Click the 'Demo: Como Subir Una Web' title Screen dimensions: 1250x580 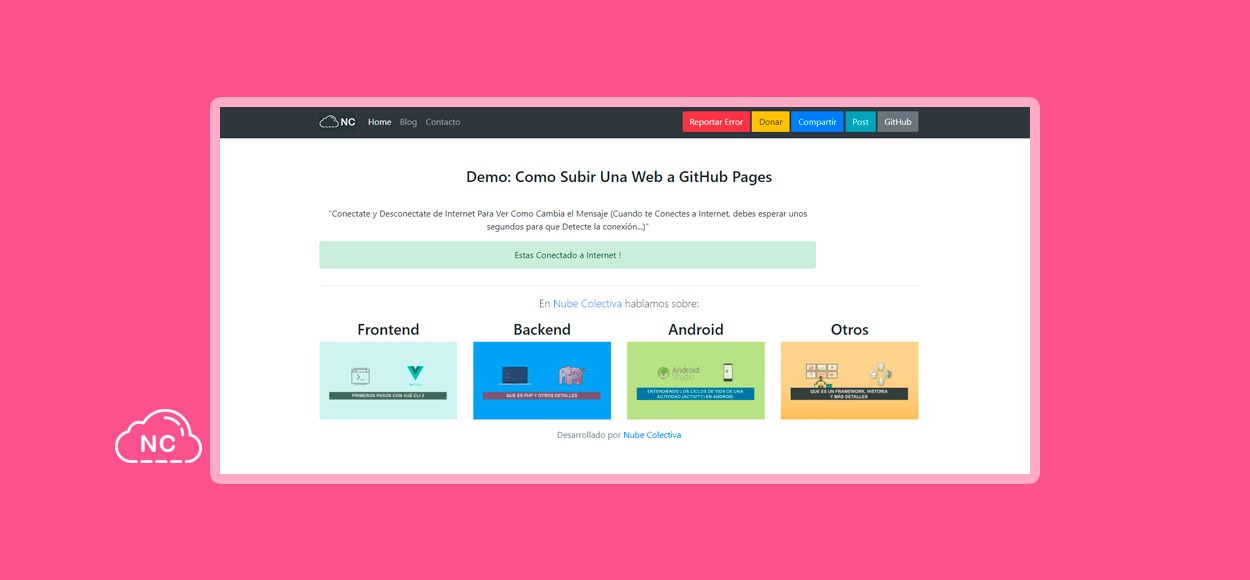tap(619, 177)
